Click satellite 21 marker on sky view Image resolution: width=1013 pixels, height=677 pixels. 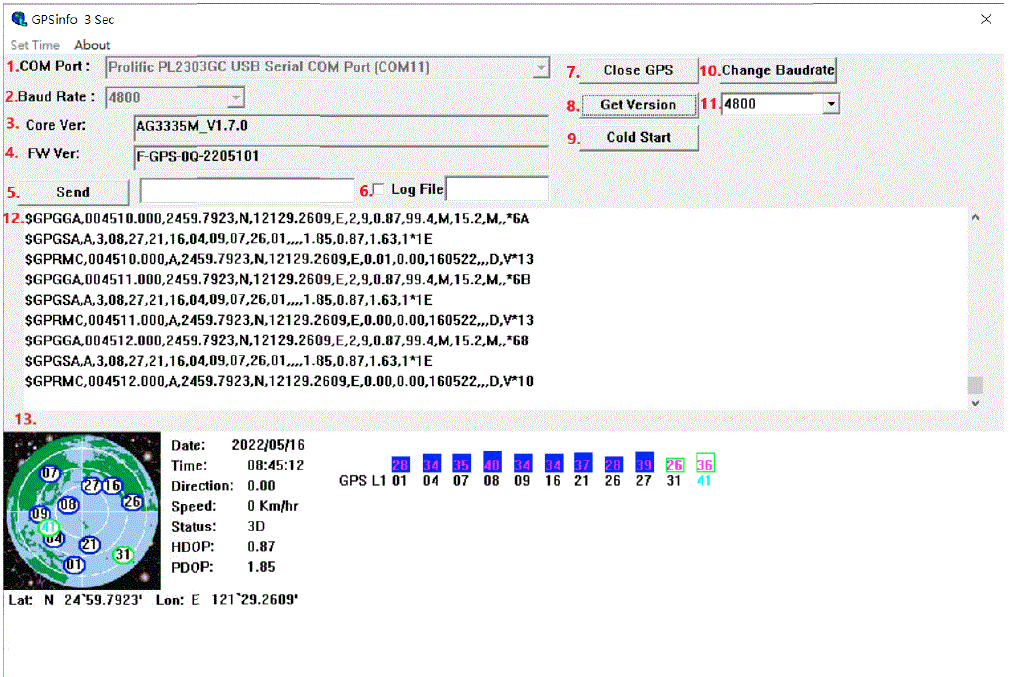click(90, 545)
